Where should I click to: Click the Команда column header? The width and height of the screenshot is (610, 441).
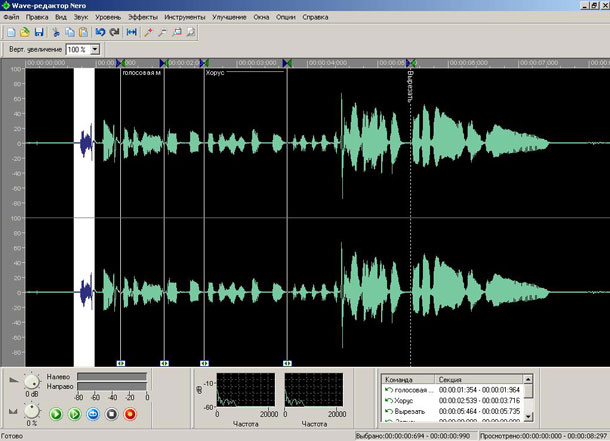408,380
